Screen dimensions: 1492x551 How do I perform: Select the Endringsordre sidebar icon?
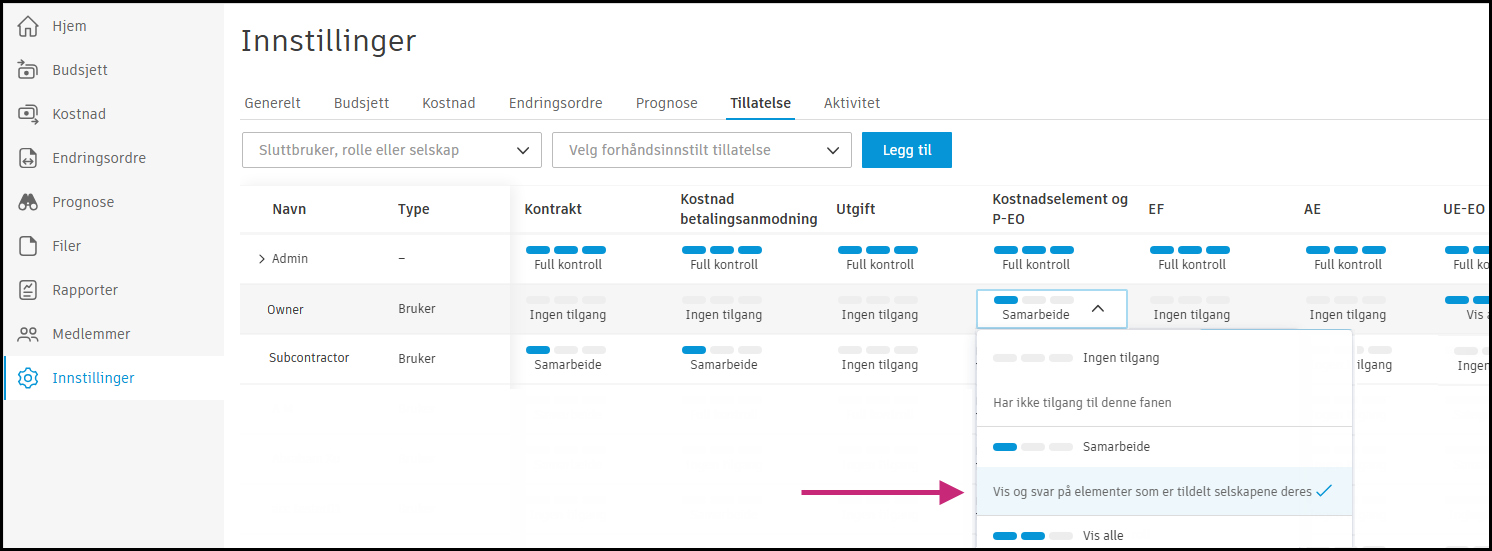click(28, 158)
